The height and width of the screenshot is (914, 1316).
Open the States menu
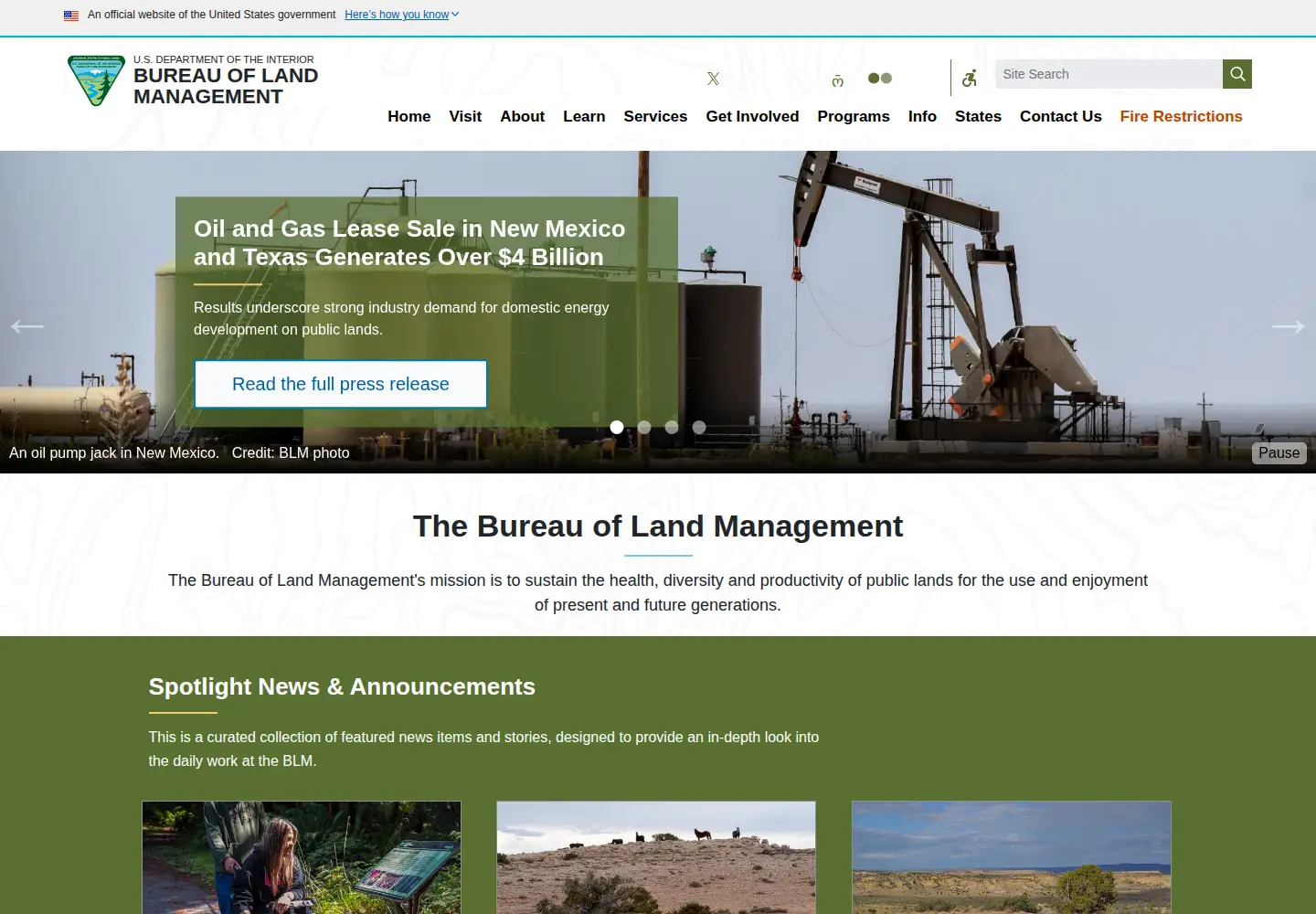978,117
